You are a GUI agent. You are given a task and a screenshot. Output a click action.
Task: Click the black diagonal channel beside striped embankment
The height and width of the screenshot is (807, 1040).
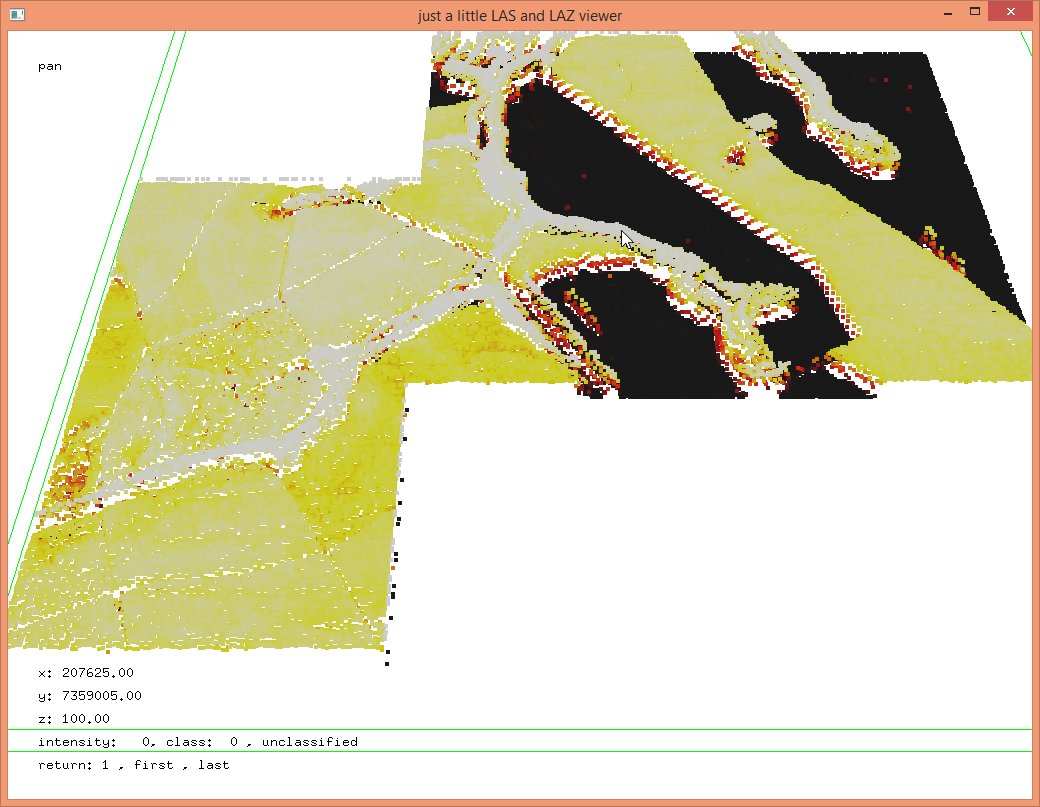(x=600, y=170)
